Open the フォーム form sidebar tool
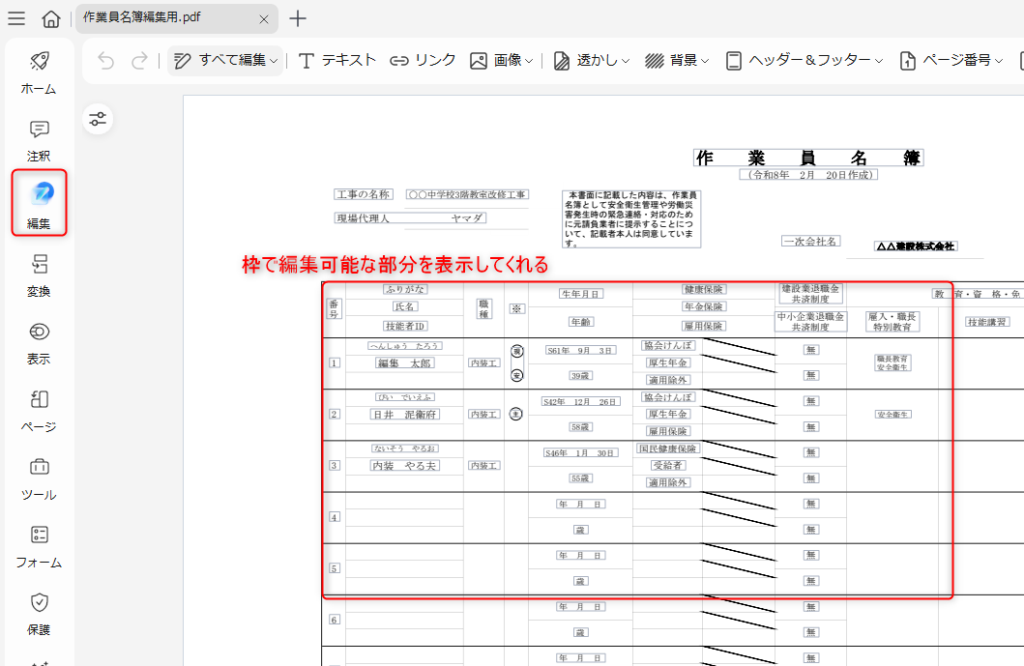 coord(39,545)
